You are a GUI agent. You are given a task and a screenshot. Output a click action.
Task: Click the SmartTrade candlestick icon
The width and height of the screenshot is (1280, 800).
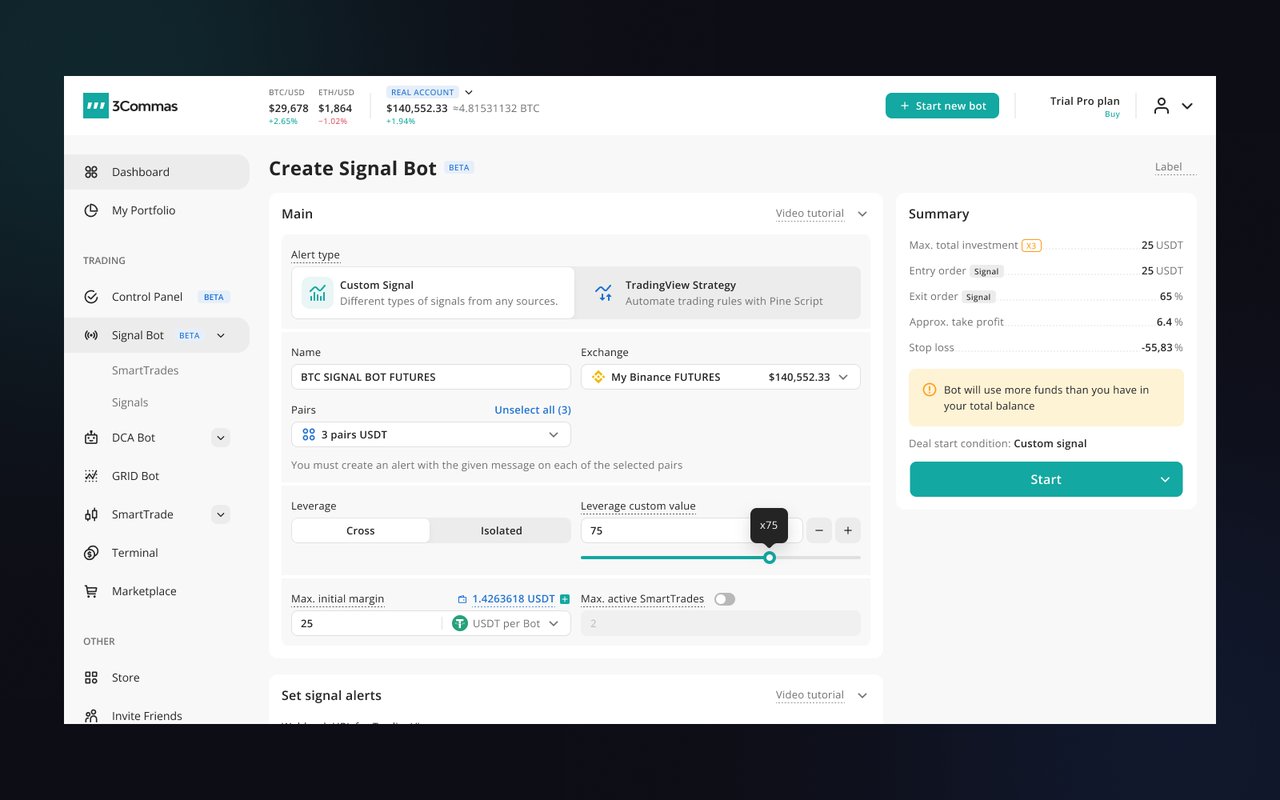click(x=91, y=514)
